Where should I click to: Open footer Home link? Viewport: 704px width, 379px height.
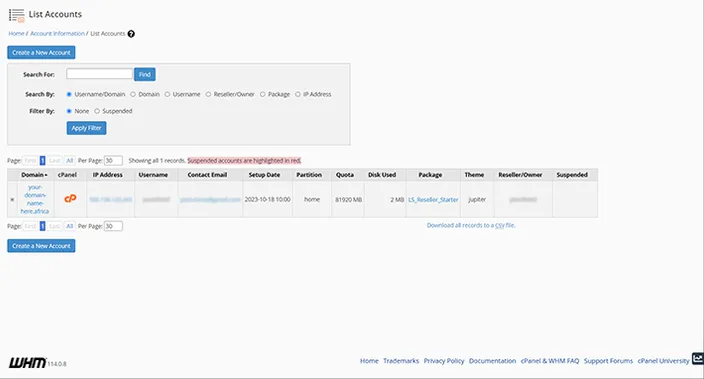click(369, 361)
